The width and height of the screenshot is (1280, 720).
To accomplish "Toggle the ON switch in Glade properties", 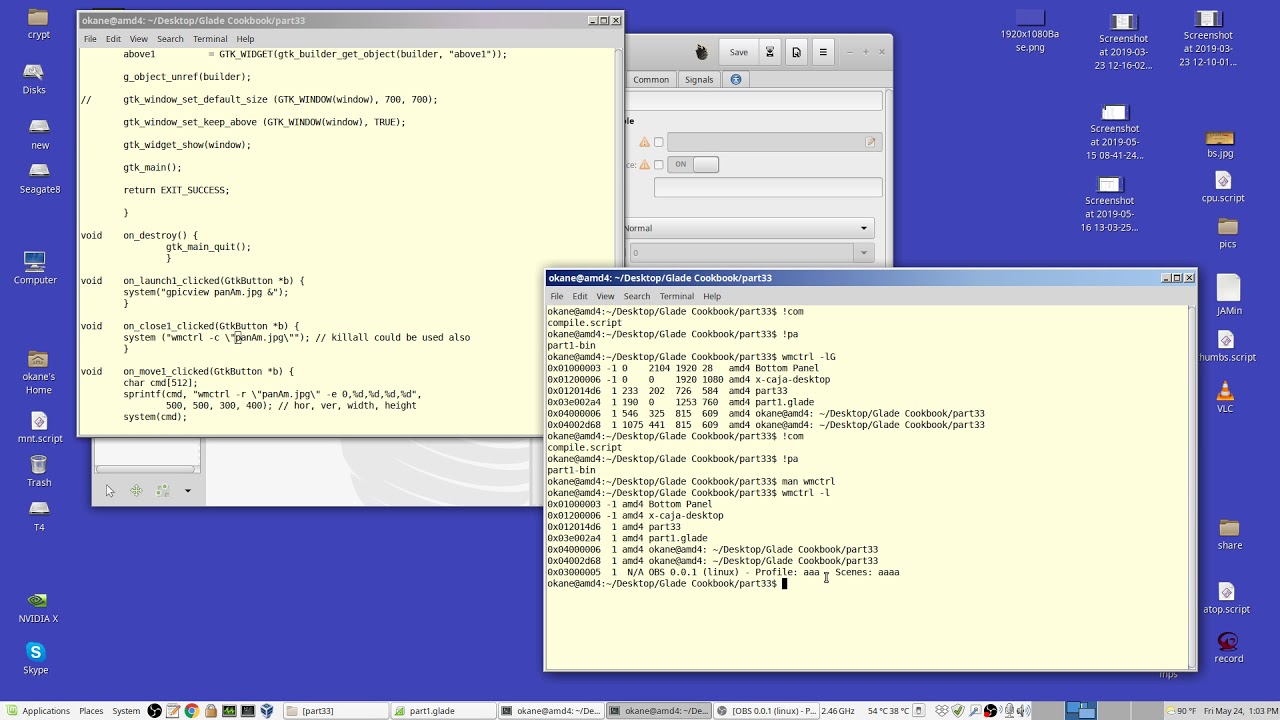I will pyautogui.click(x=693, y=165).
